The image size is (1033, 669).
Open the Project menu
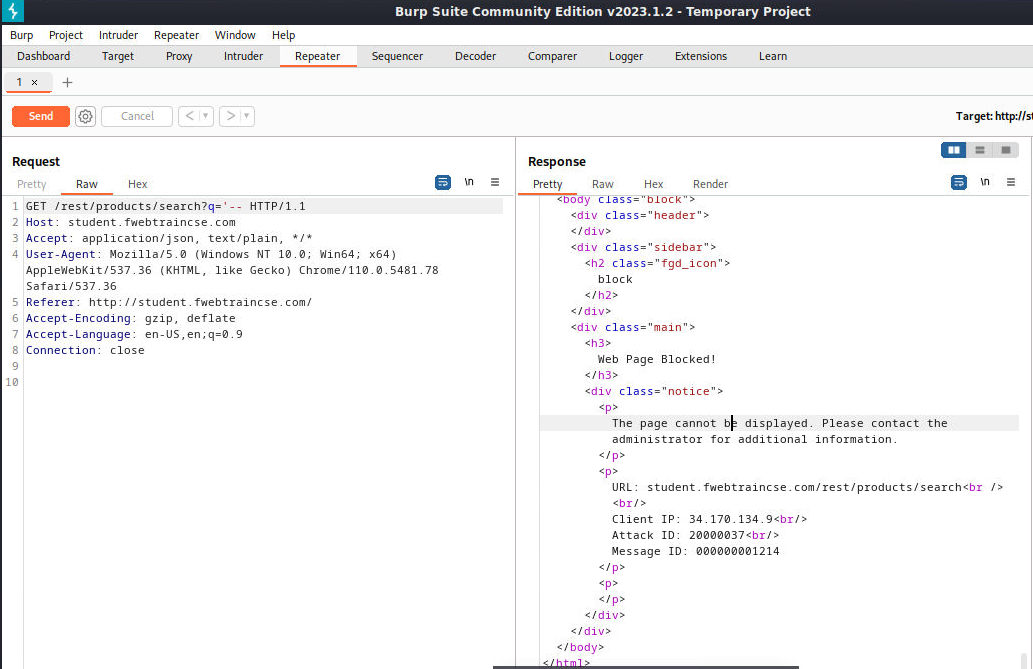pos(66,35)
